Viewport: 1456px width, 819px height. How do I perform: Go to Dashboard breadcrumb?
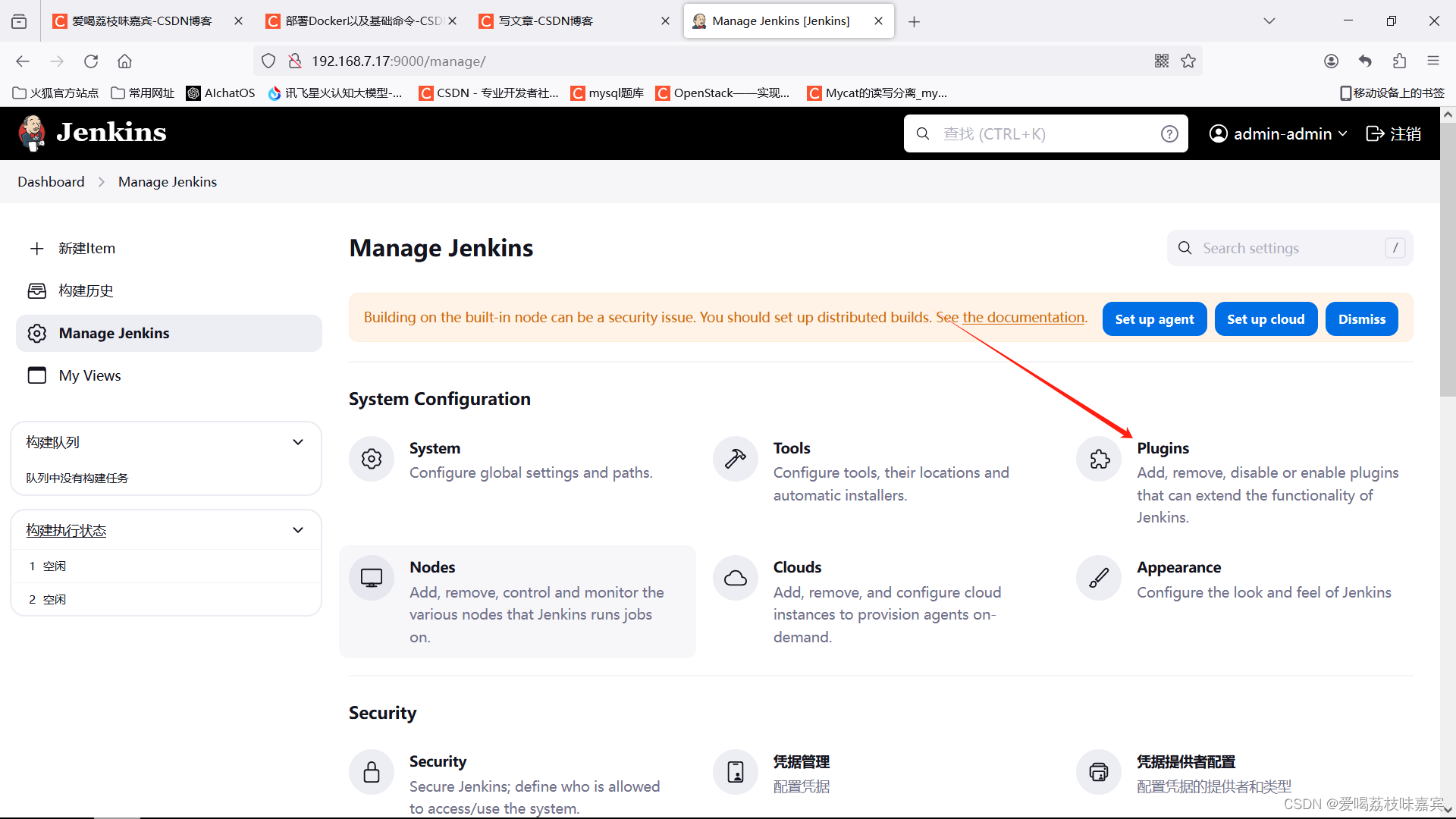[x=51, y=182]
